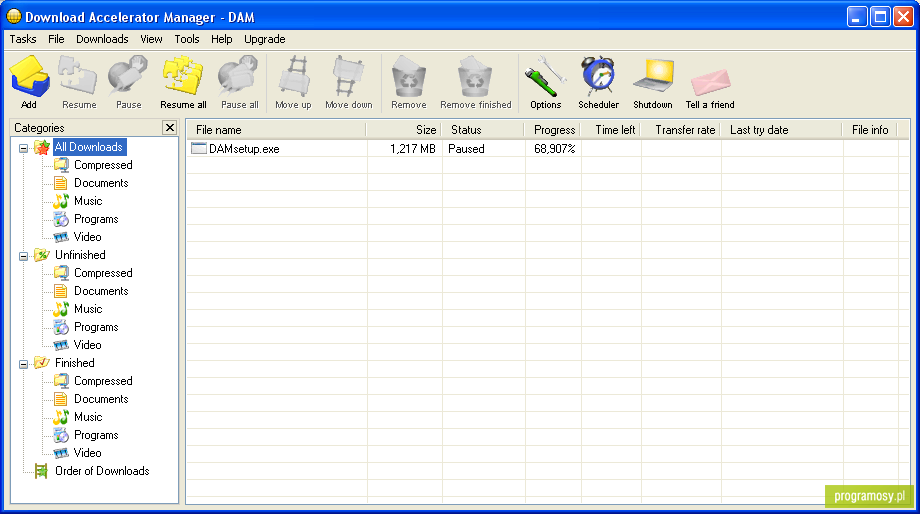
Task: Click the Tell a friend envelope icon
Action: [710, 81]
